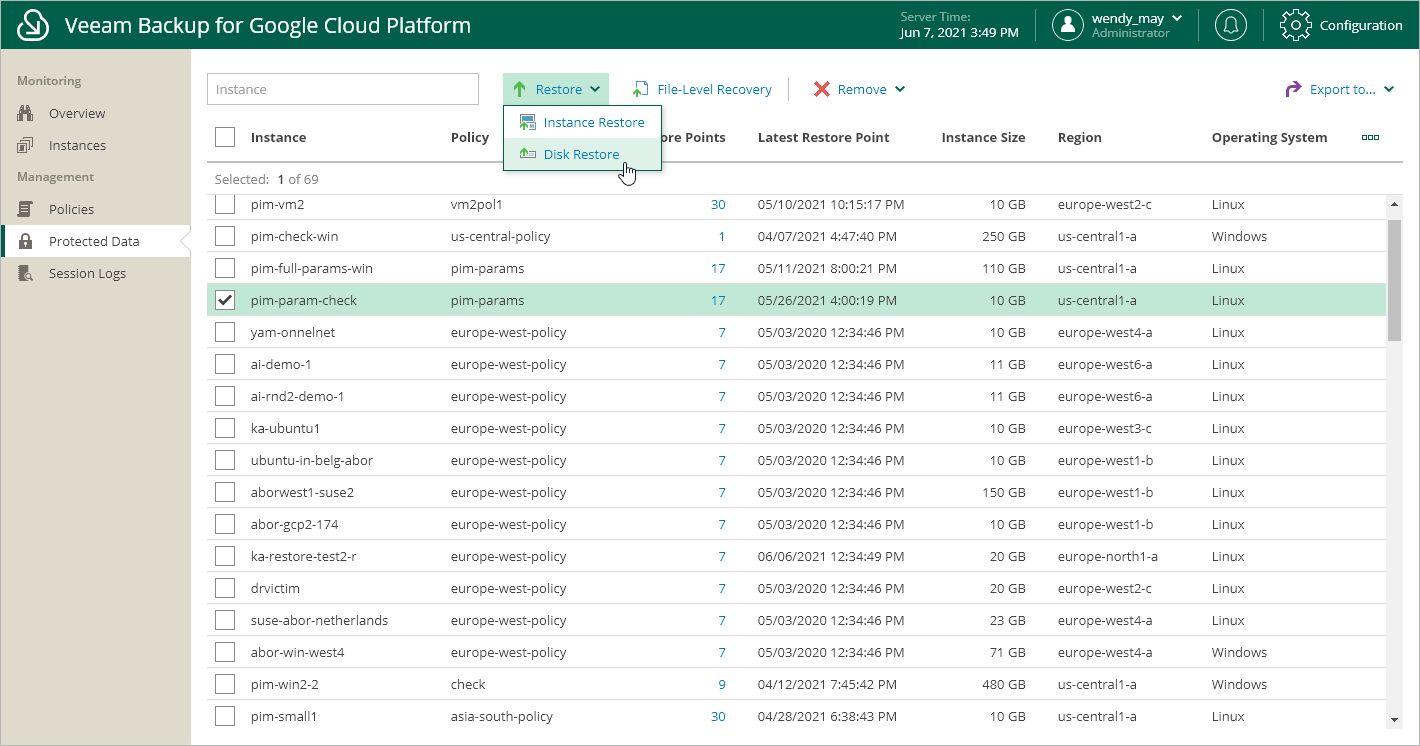The width and height of the screenshot is (1420, 746).
Task: Collapse the Restore dropdown arrow
Action: tap(595, 89)
